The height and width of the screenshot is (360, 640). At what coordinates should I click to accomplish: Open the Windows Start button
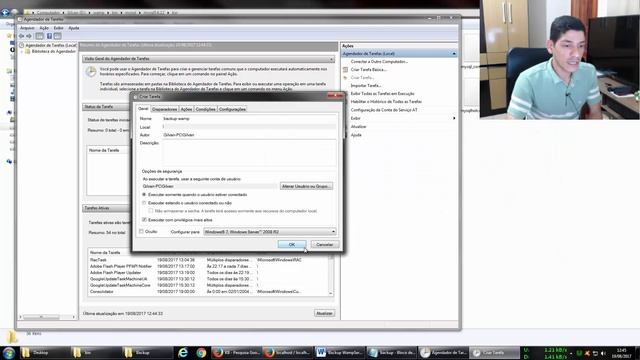tap(9, 353)
